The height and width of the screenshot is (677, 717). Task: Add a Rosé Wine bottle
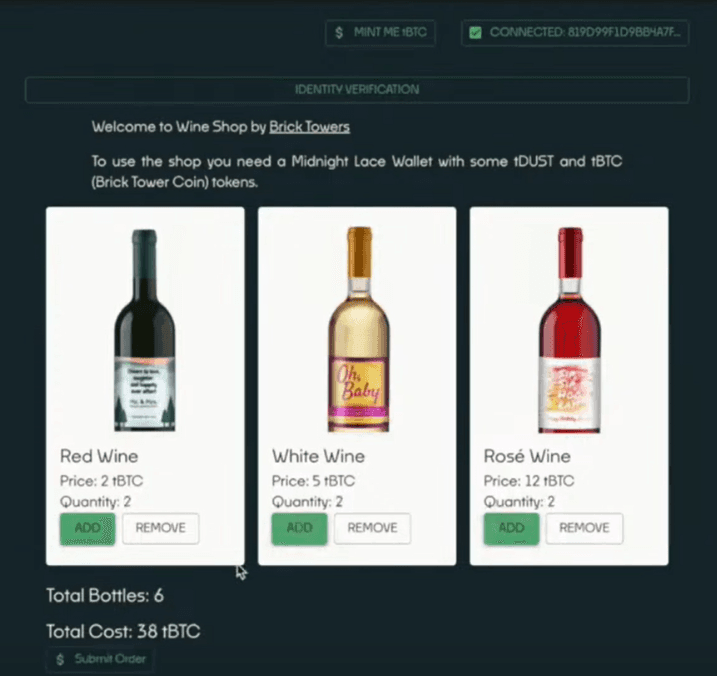tap(511, 528)
